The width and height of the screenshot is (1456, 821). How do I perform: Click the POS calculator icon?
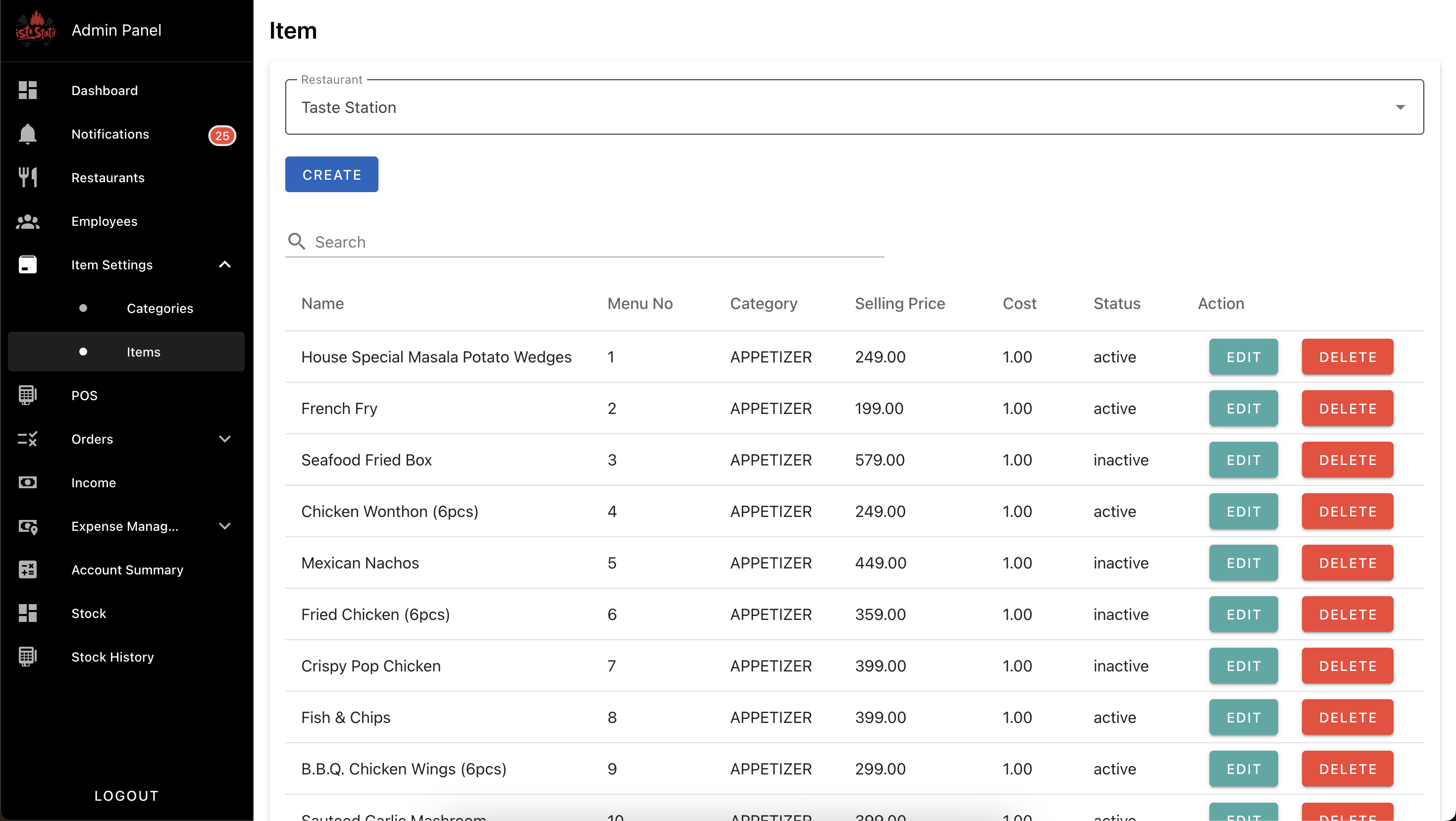[x=27, y=395]
